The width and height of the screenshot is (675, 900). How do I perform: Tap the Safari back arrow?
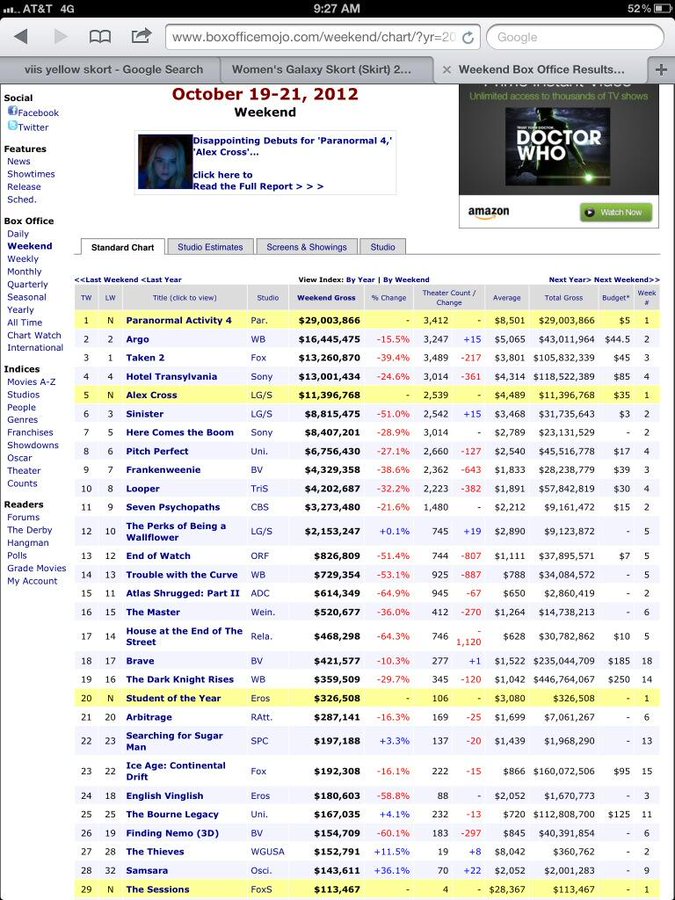pyautogui.click(x=21, y=37)
